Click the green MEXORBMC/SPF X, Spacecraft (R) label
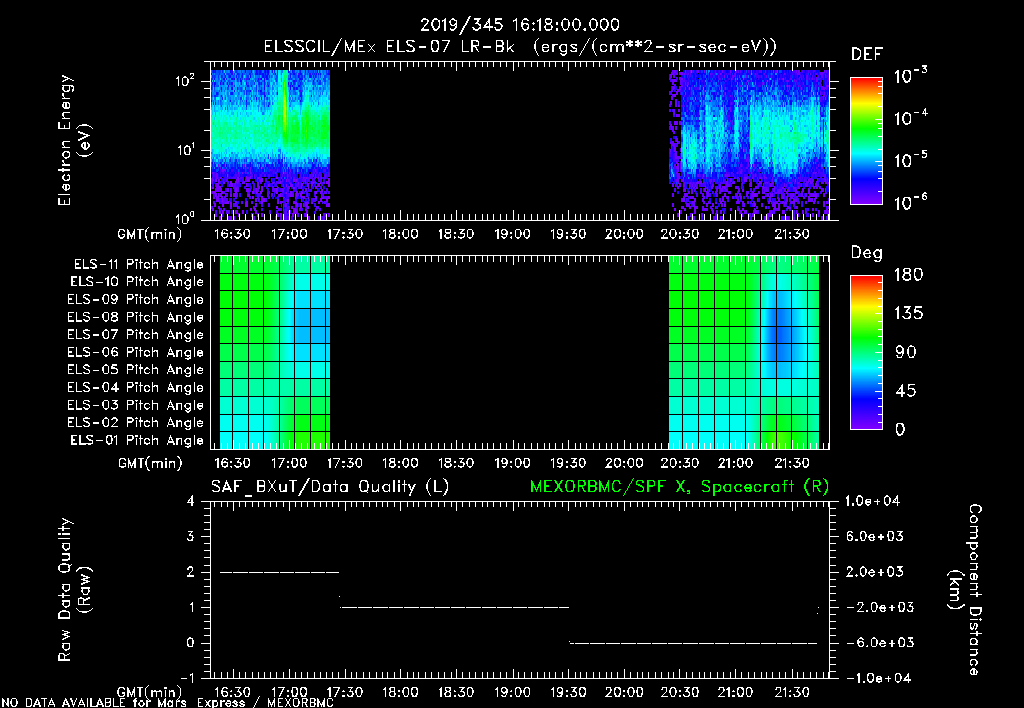This screenshot has width=1024, height=708. 679,487
